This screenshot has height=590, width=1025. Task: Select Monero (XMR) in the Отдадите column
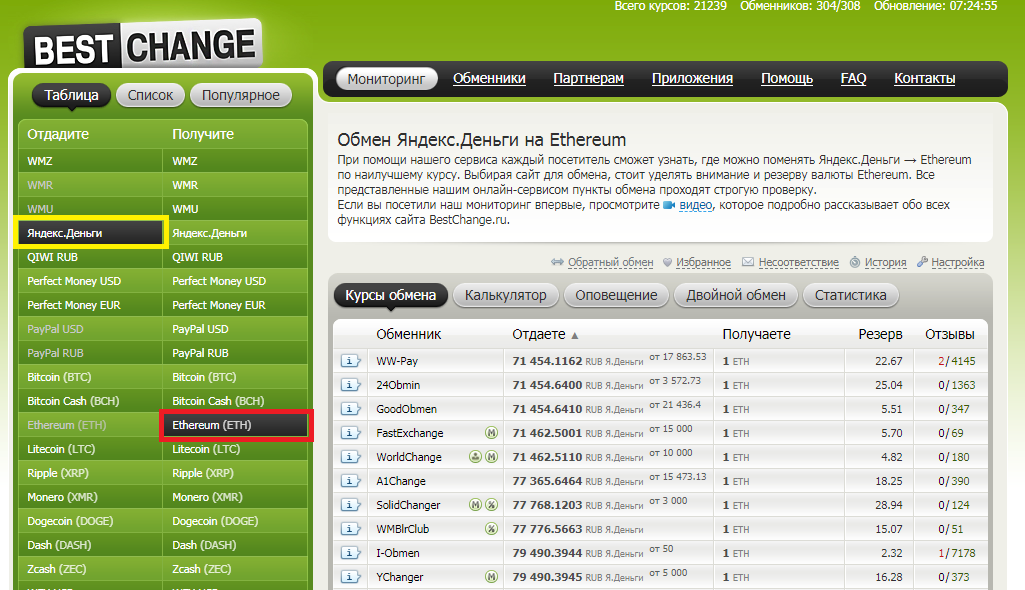pyautogui.click(x=90, y=497)
